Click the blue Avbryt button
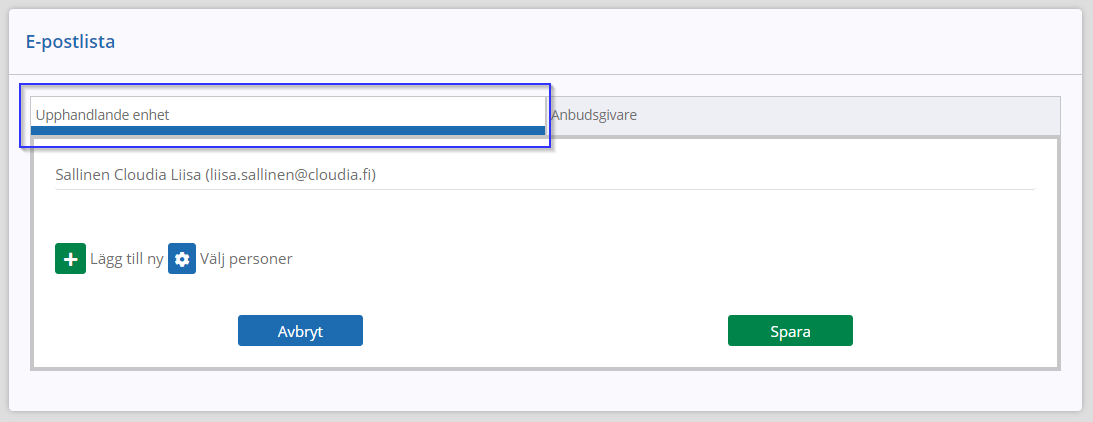Image resolution: width=1093 pixels, height=422 pixels. (x=300, y=331)
